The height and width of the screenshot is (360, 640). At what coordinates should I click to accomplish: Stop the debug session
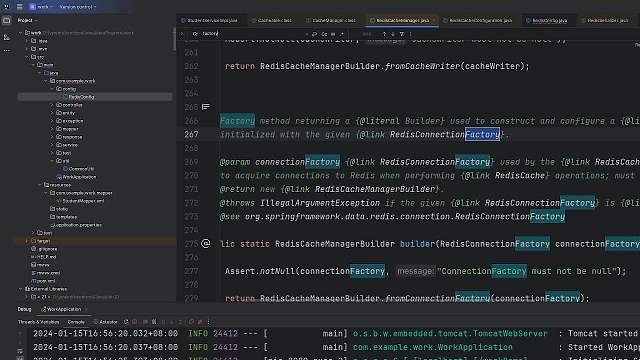[x=135, y=322]
